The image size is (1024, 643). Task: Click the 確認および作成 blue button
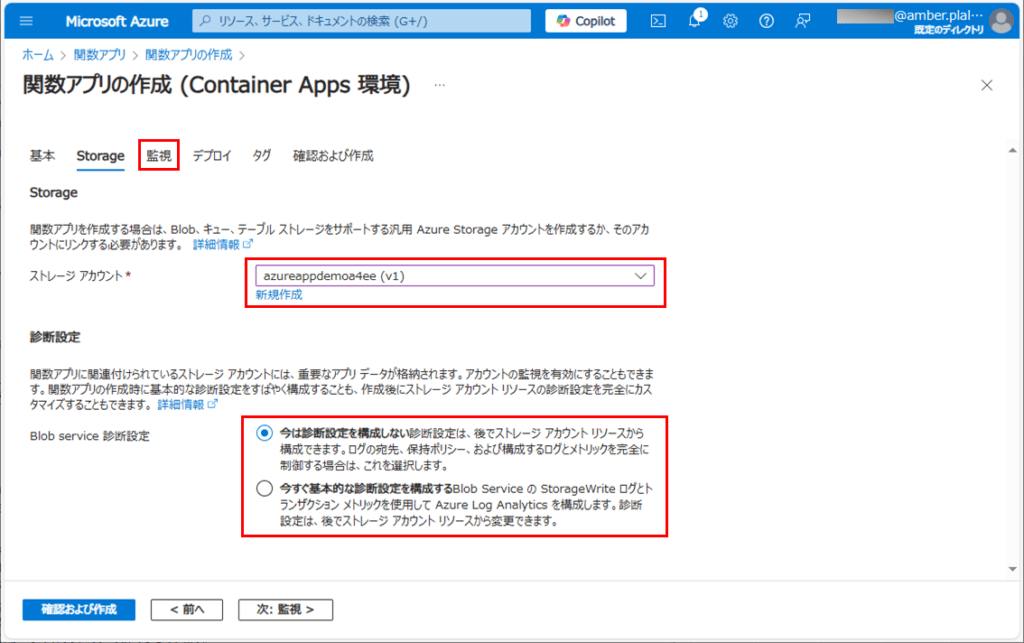pos(79,609)
